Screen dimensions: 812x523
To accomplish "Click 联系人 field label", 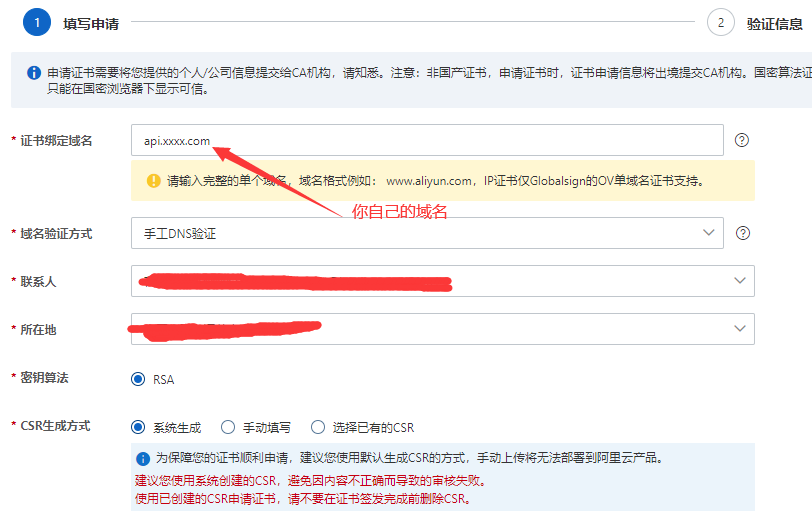I will coord(38,282).
